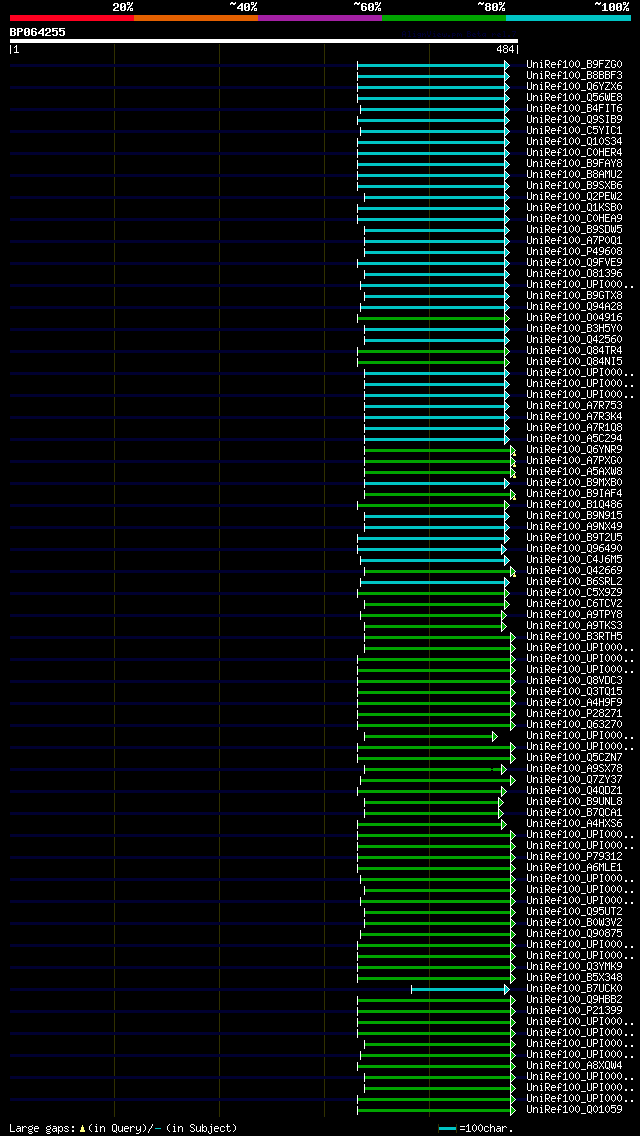Select the UniRef100_Q84TR4 label
640x1136 pixels.
pyautogui.click(x=574, y=351)
